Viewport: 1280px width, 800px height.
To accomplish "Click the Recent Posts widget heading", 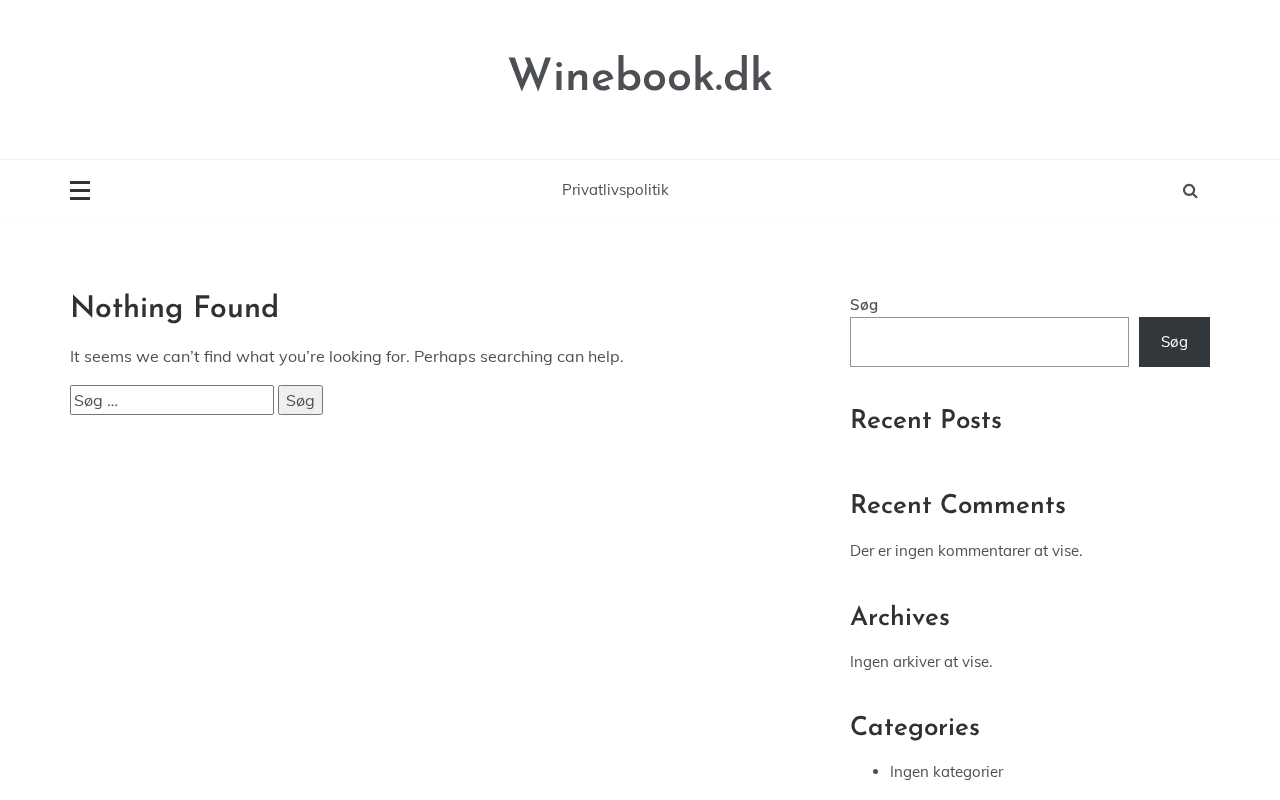I will click(926, 421).
